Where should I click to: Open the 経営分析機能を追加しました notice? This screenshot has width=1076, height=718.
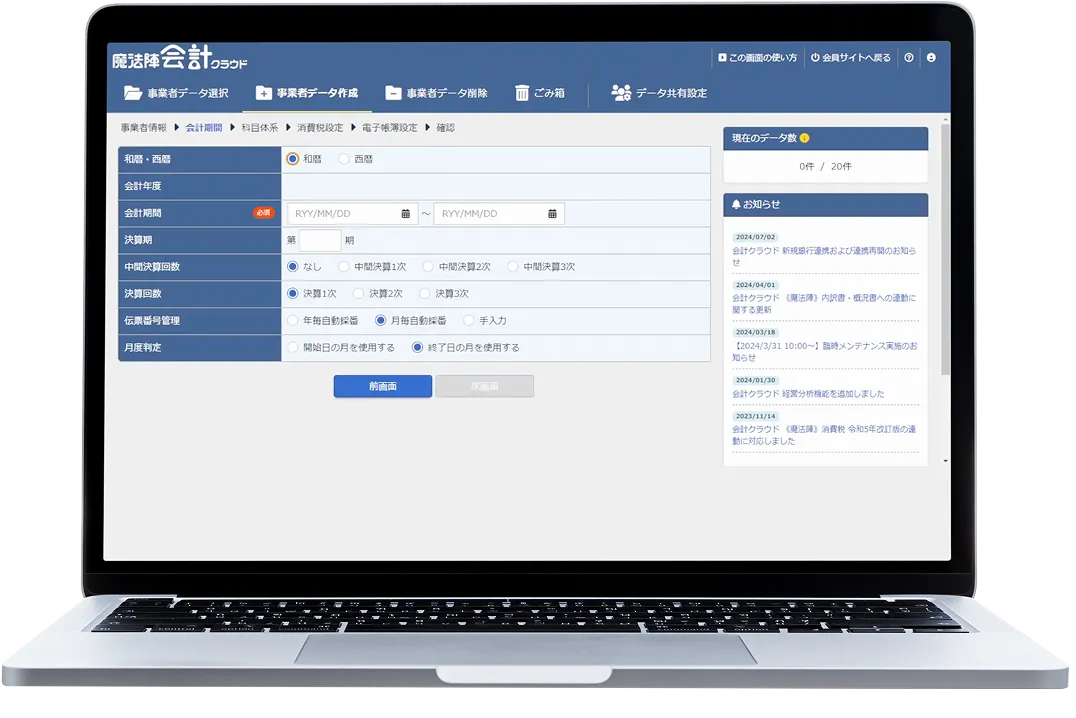[808, 394]
